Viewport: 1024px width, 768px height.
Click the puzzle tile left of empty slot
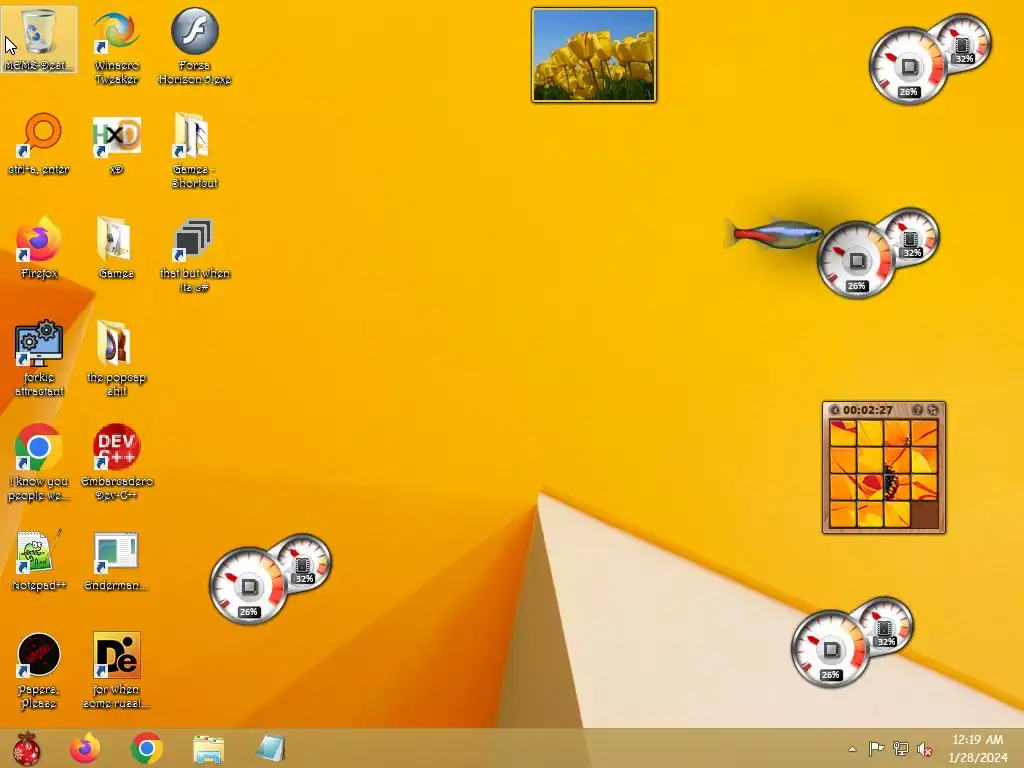pos(898,514)
